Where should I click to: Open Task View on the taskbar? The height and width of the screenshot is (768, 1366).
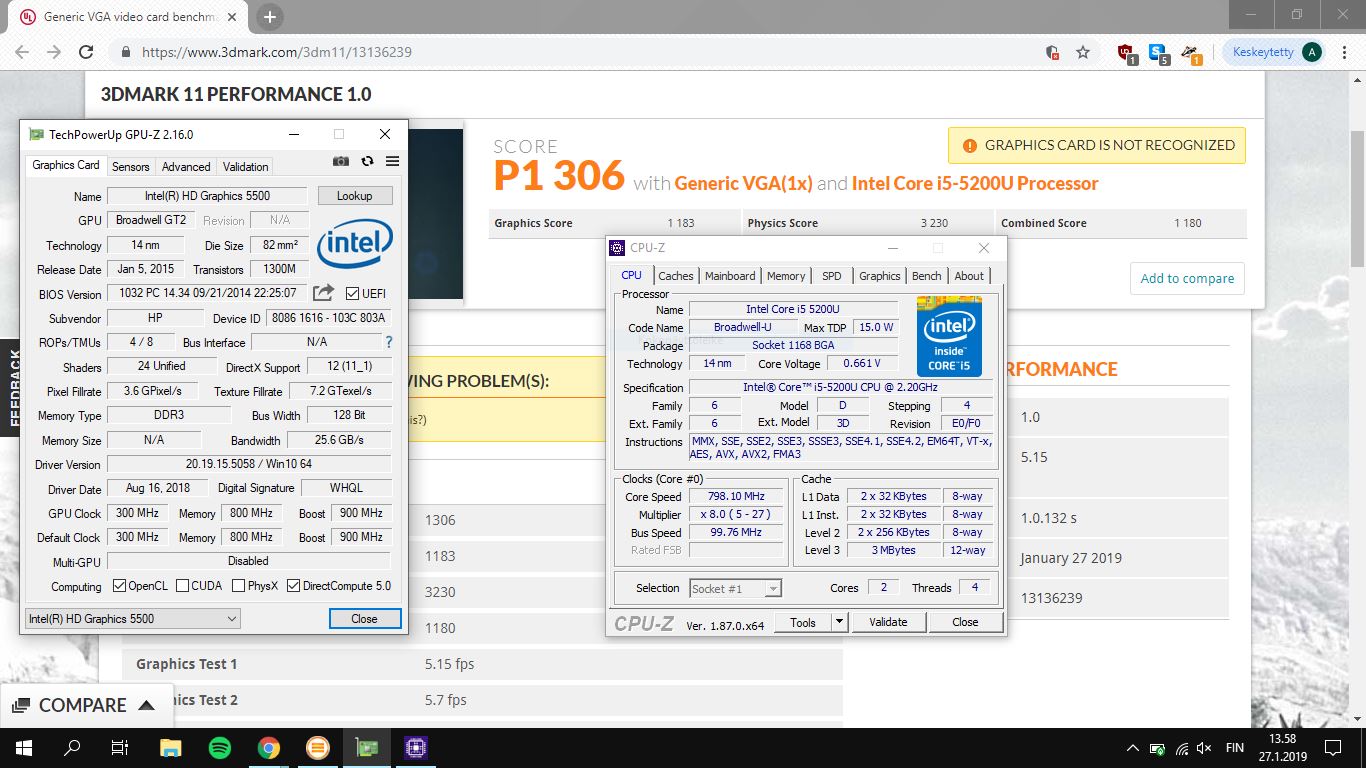coord(120,747)
